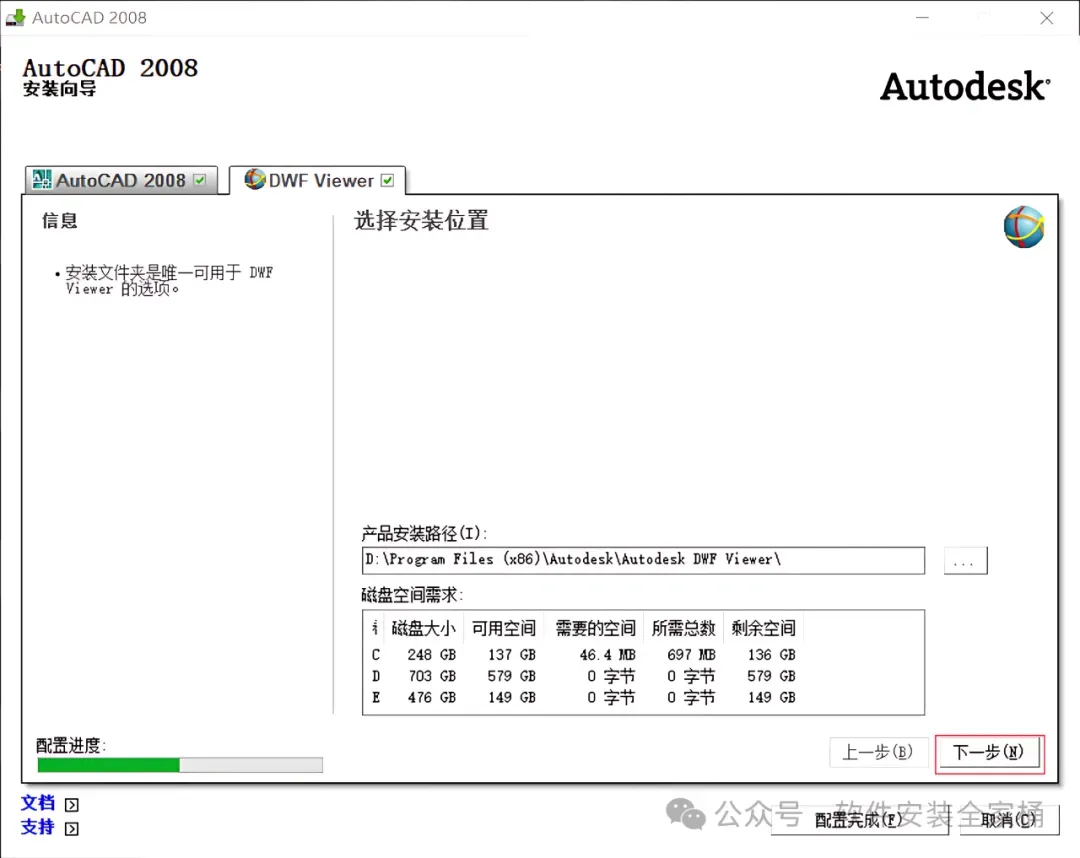Screen dimensions: 1080x858
Task: Toggle the DWF Viewer tab checkbox
Action: [388, 180]
